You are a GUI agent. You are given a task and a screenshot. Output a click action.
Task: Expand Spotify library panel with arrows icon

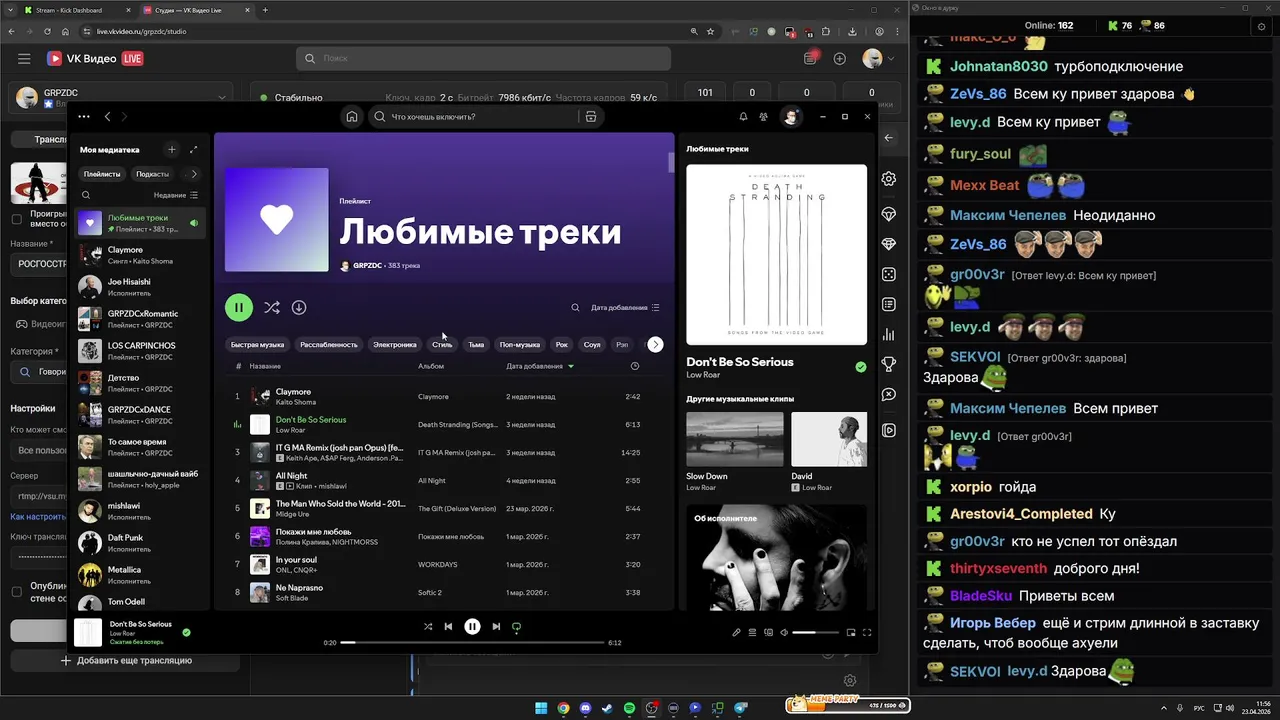tap(193, 149)
